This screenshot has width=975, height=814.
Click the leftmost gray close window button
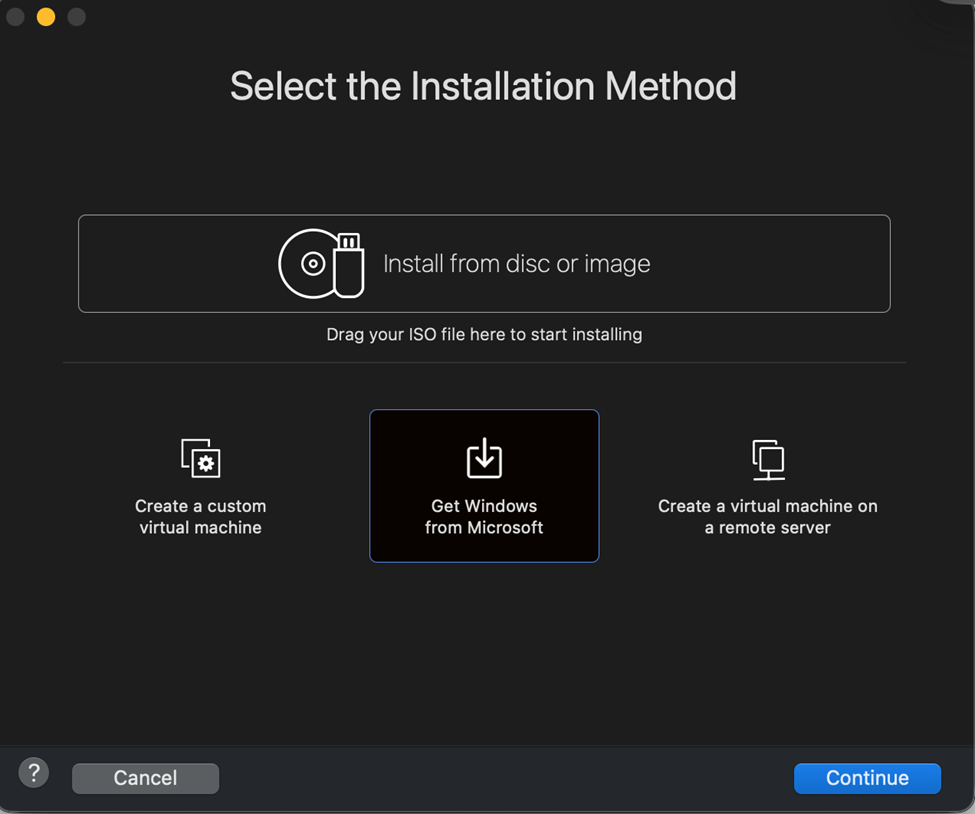16,17
